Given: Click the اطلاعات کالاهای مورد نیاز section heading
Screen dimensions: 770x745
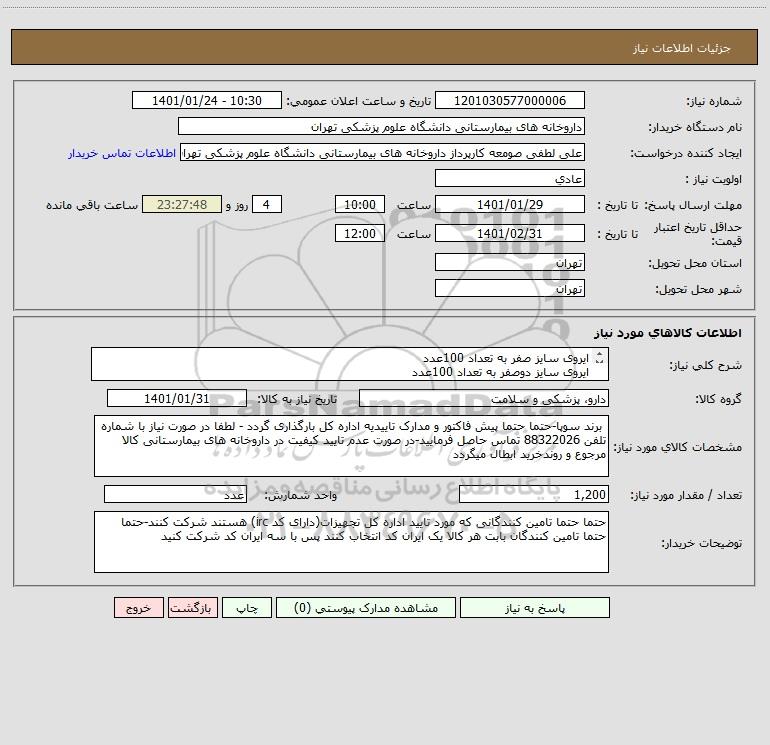Looking at the screenshot, I should [668, 333].
